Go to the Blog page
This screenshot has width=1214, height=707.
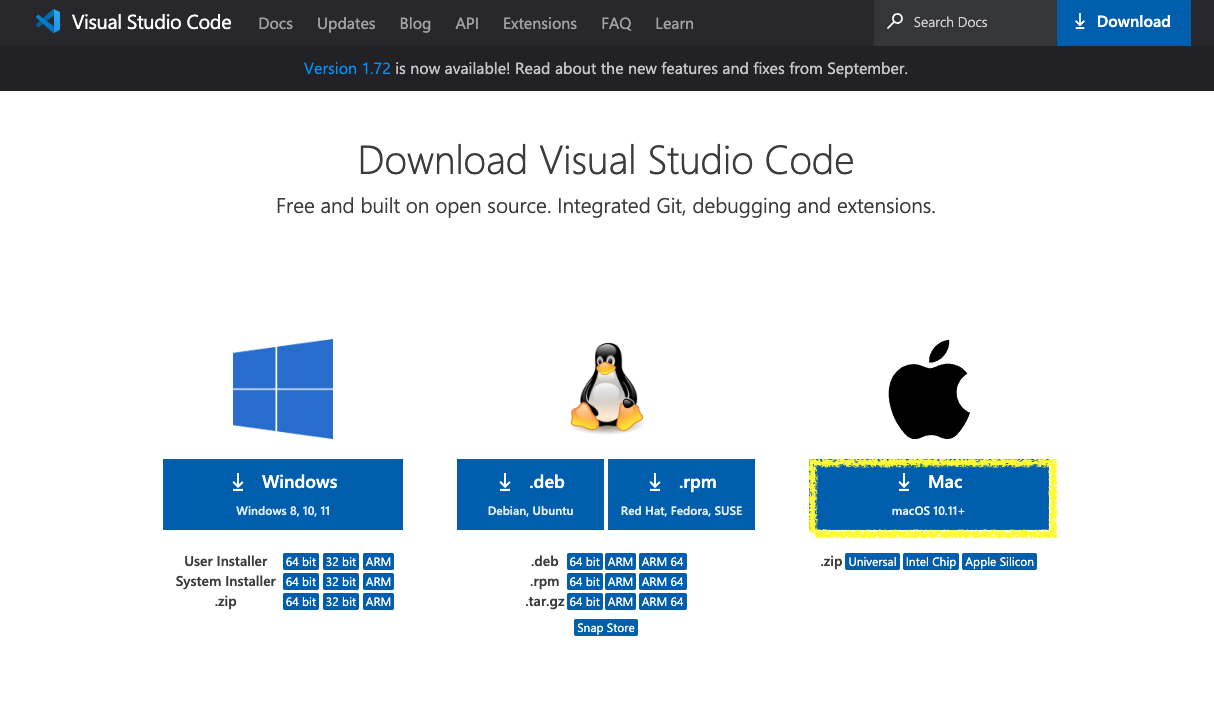pyautogui.click(x=415, y=23)
